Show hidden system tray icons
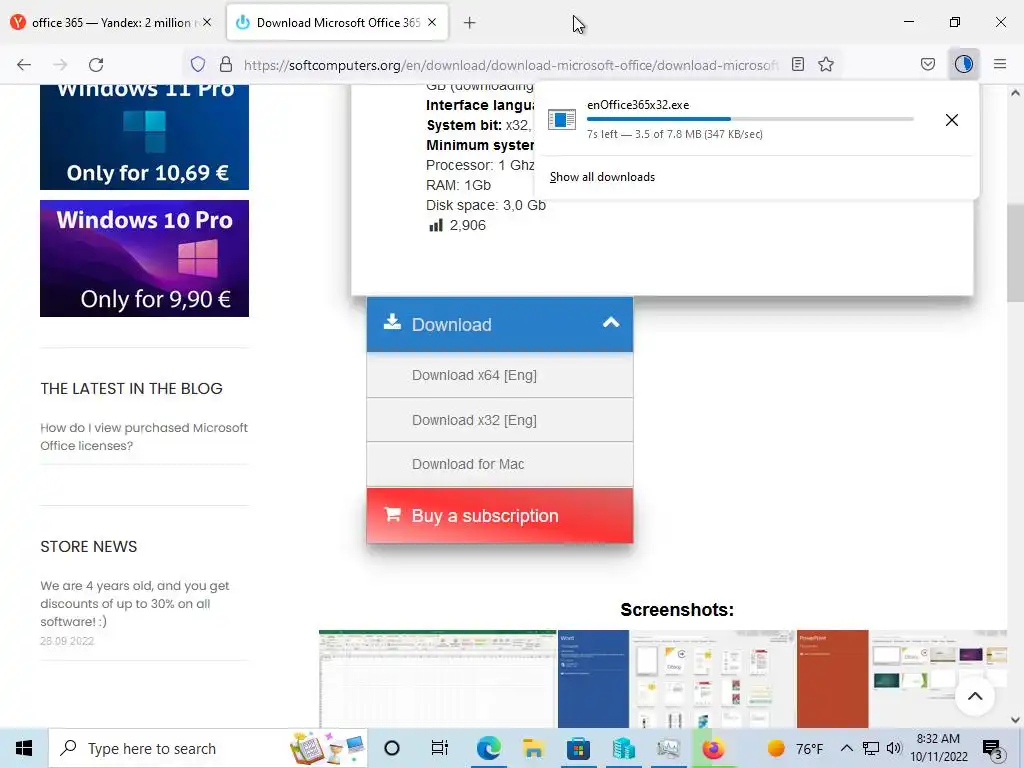This screenshot has width=1024, height=768. click(x=846, y=748)
